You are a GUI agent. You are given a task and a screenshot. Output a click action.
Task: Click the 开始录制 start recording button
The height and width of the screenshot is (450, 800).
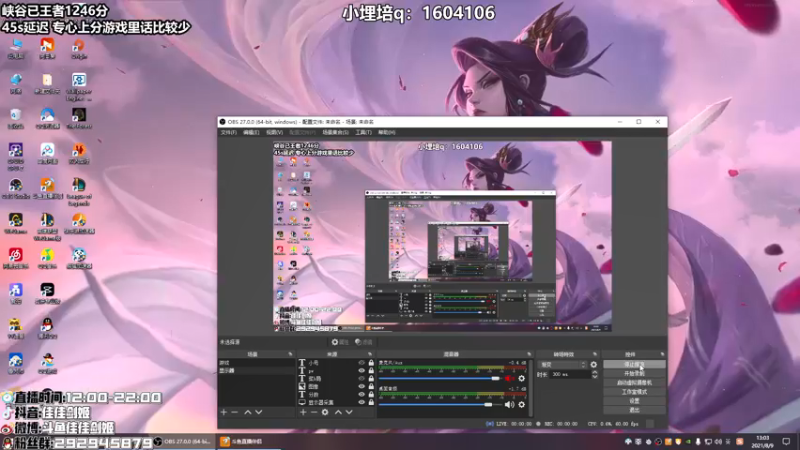(x=634, y=373)
